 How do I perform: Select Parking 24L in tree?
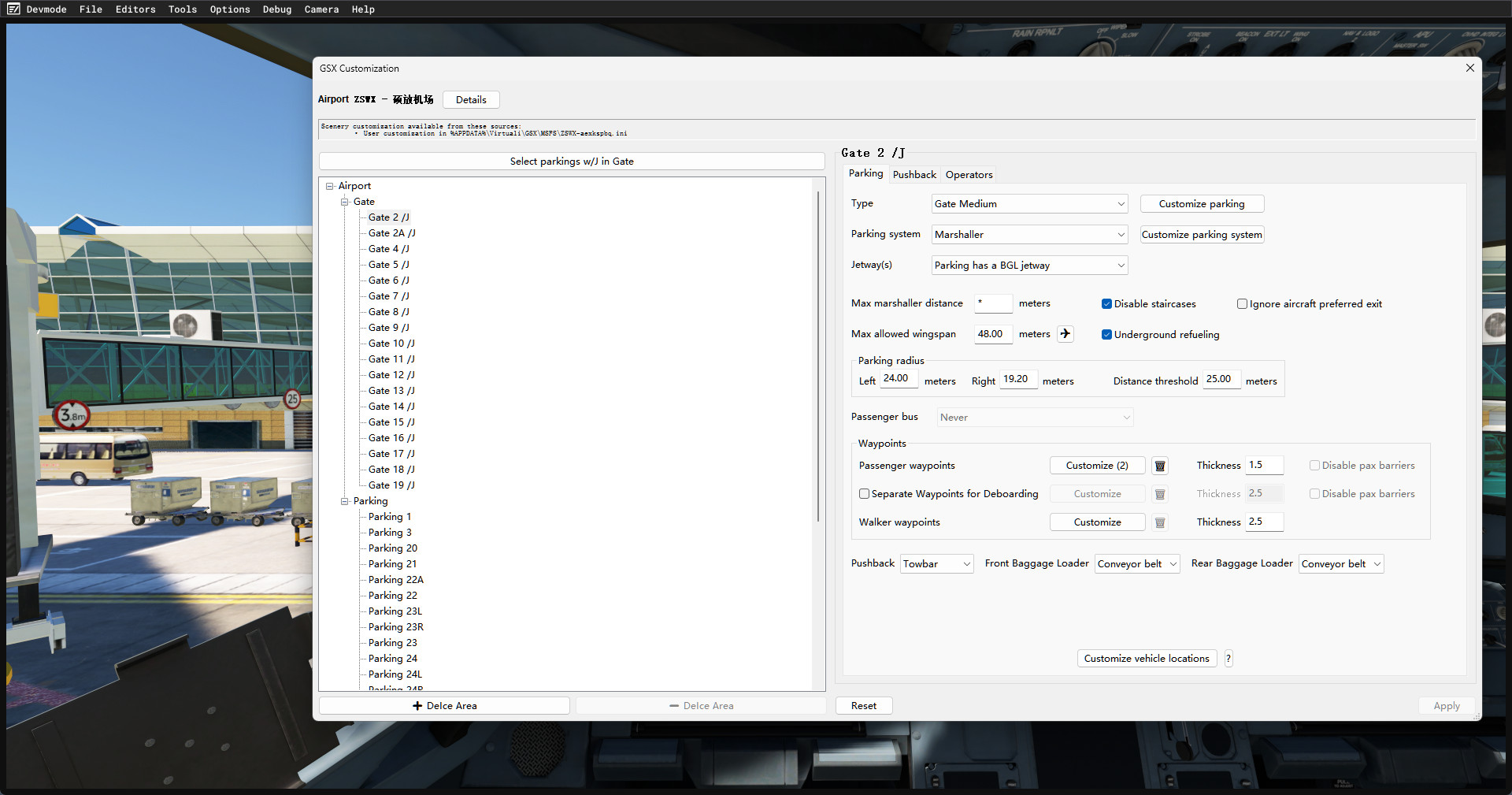395,674
